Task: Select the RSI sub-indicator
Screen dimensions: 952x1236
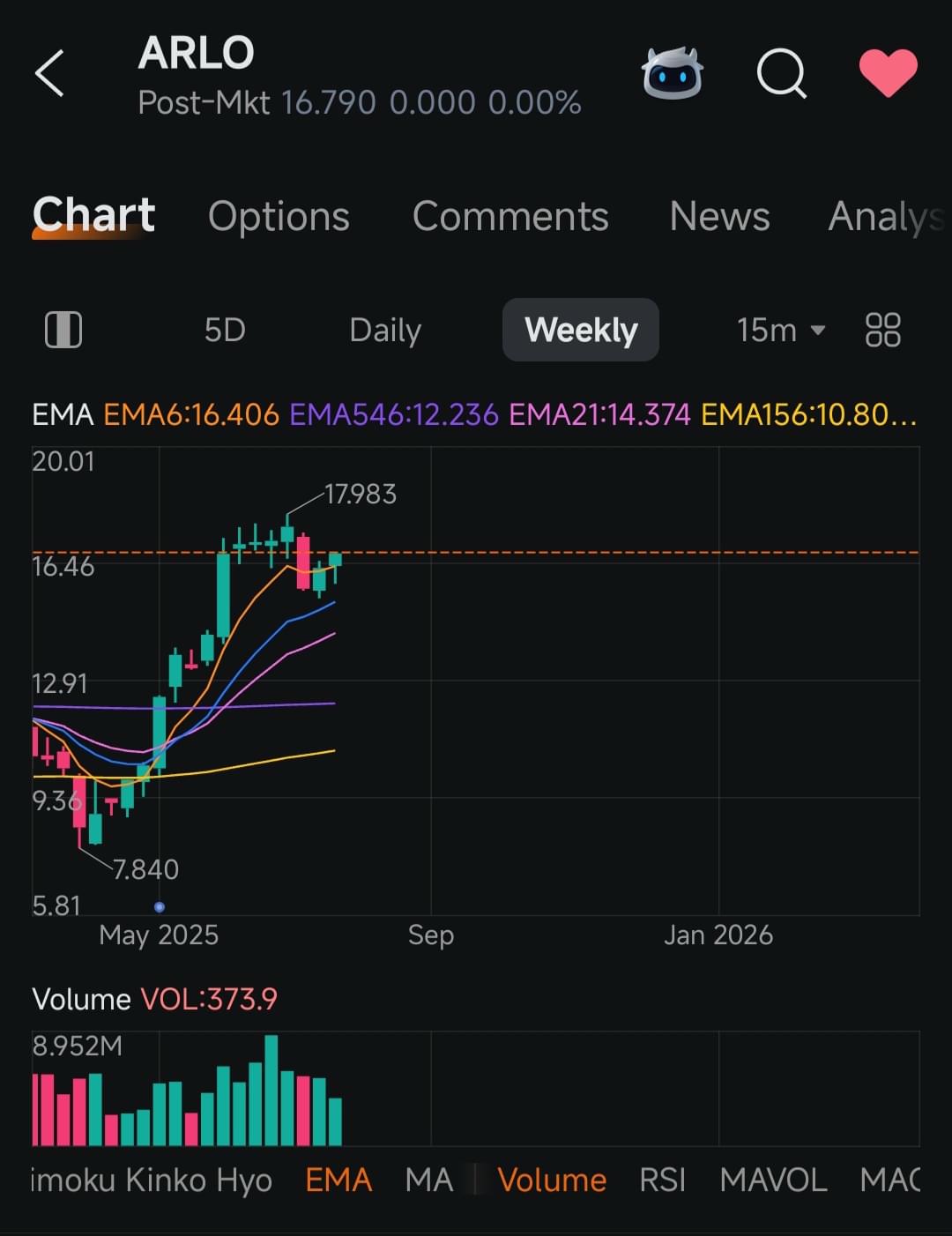Action: (x=663, y=1180)
